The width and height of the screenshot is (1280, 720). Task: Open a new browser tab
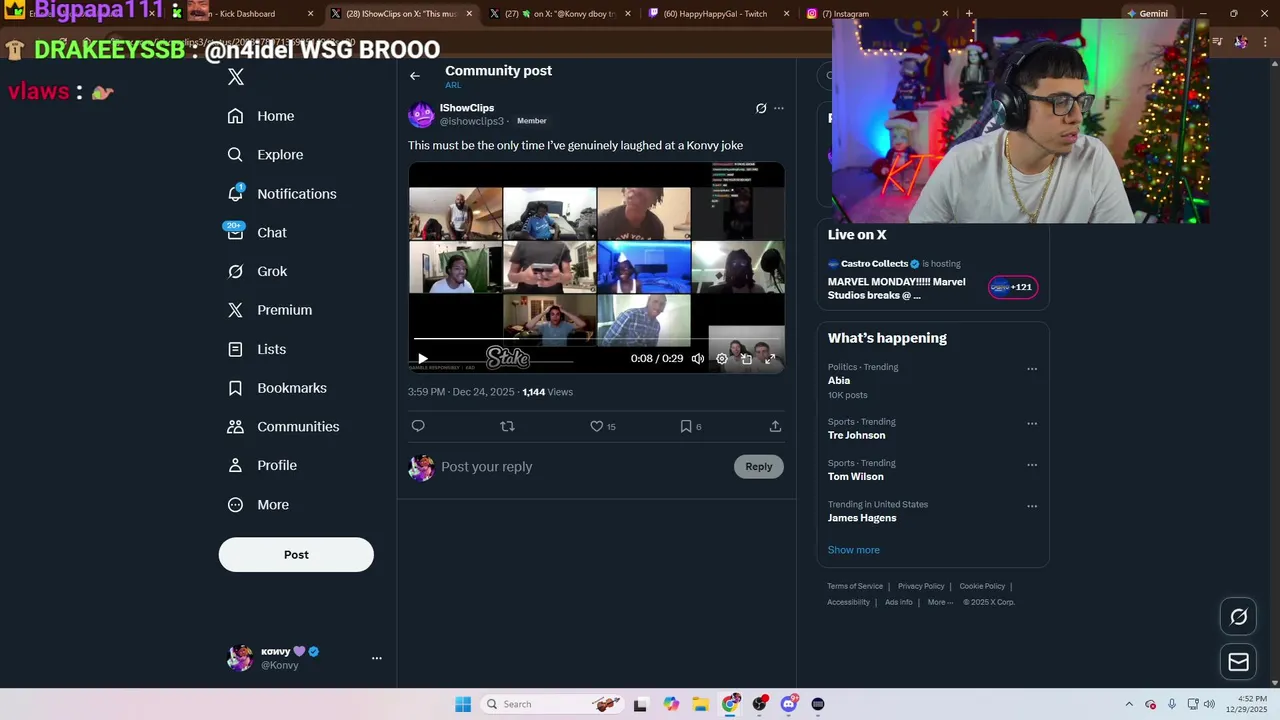point(969,13)
